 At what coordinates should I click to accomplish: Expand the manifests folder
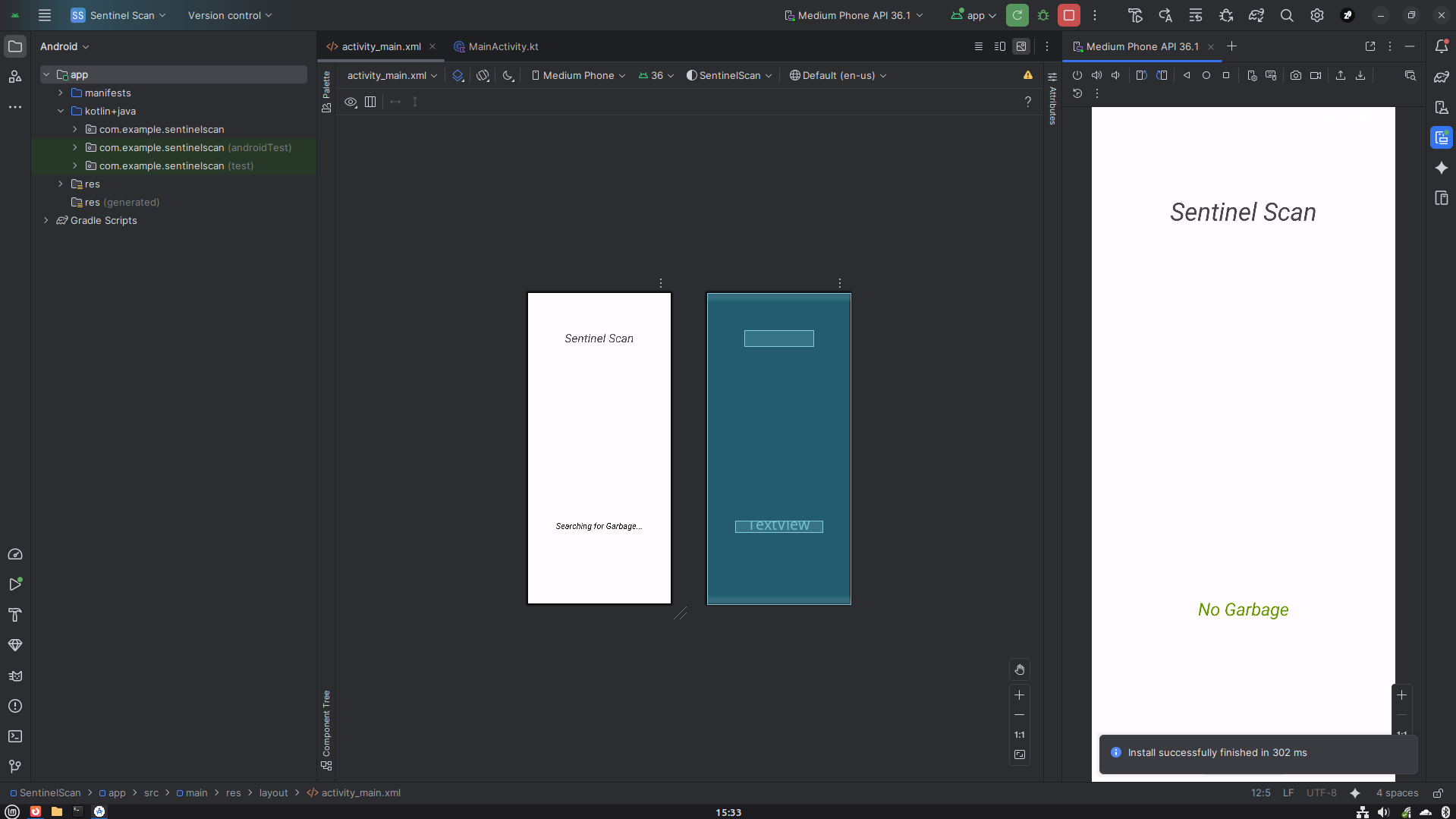(x=61, y=93)
